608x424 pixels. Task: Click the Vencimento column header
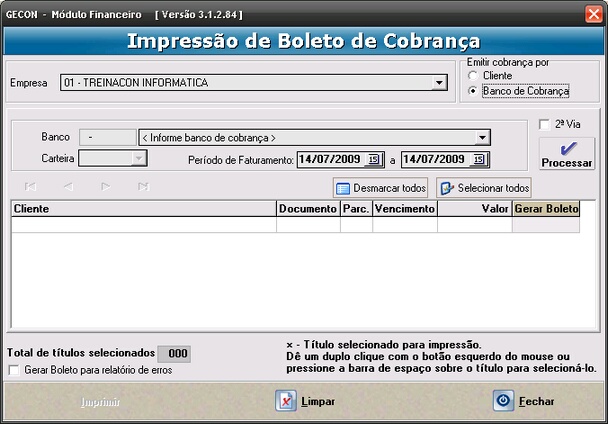click(405, 209)
